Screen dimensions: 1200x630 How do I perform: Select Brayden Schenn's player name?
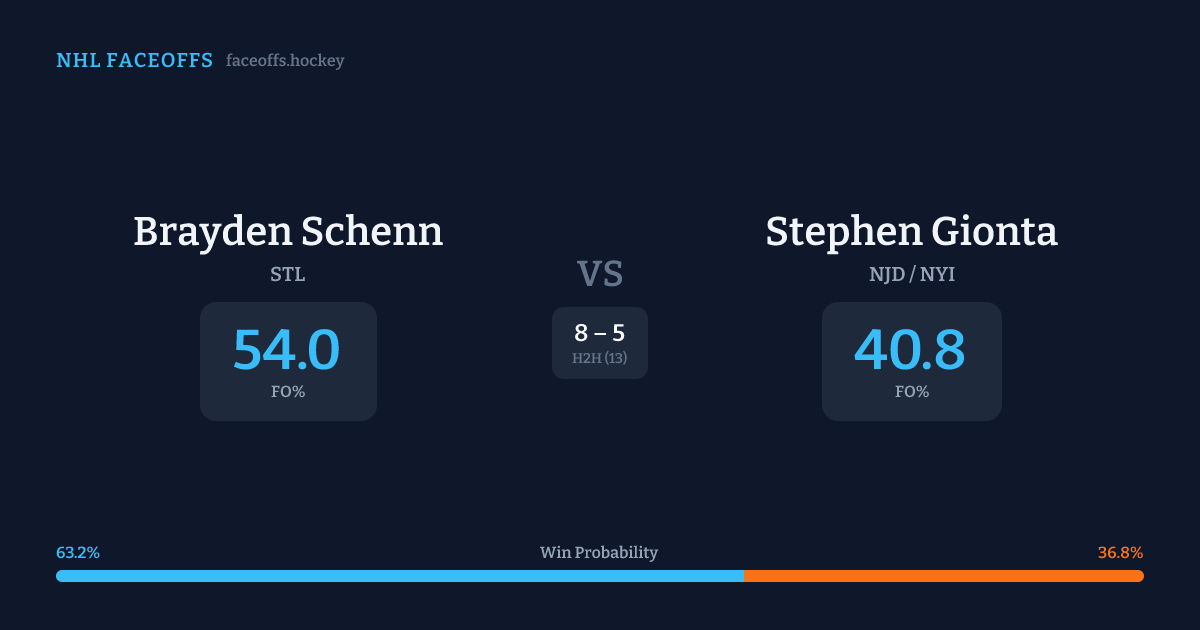(x=288, y=232)
